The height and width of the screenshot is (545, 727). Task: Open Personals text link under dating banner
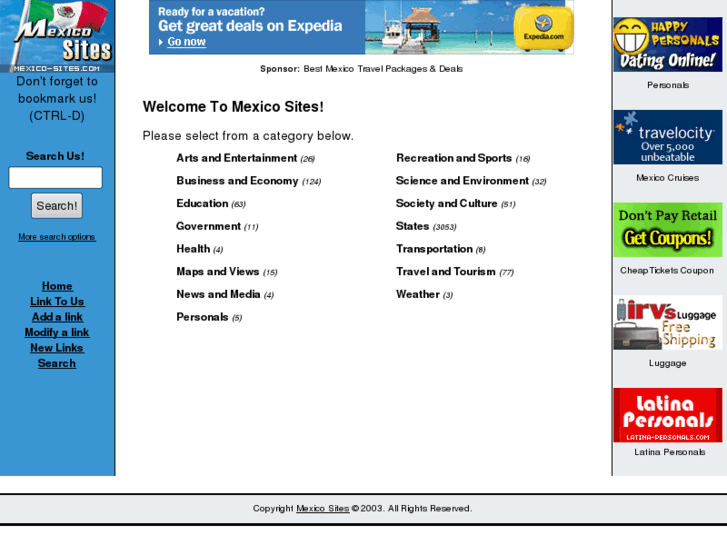coord(668,85)
